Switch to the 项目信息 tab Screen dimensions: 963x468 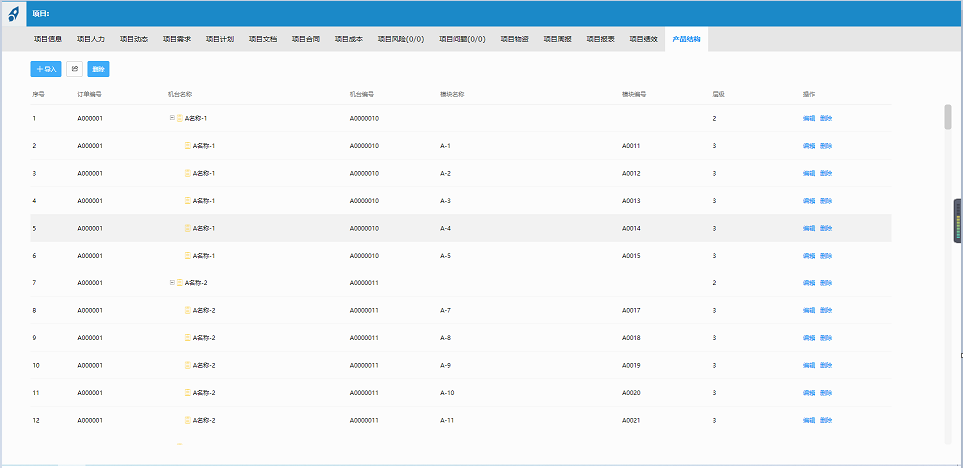coord(48,39)
